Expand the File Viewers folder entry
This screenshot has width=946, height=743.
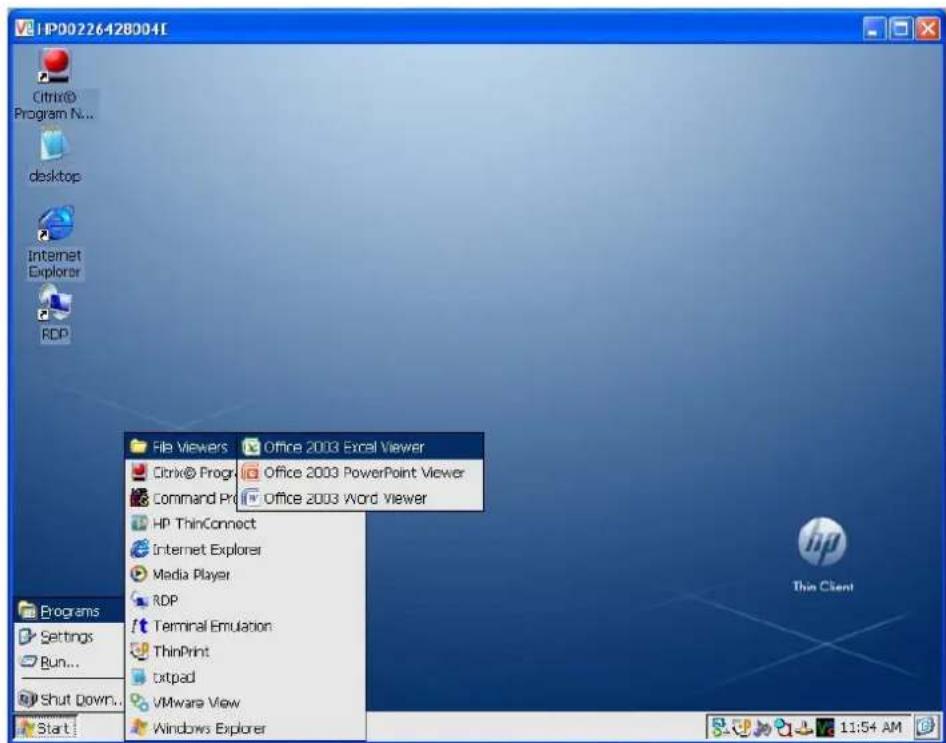(182, 447)
